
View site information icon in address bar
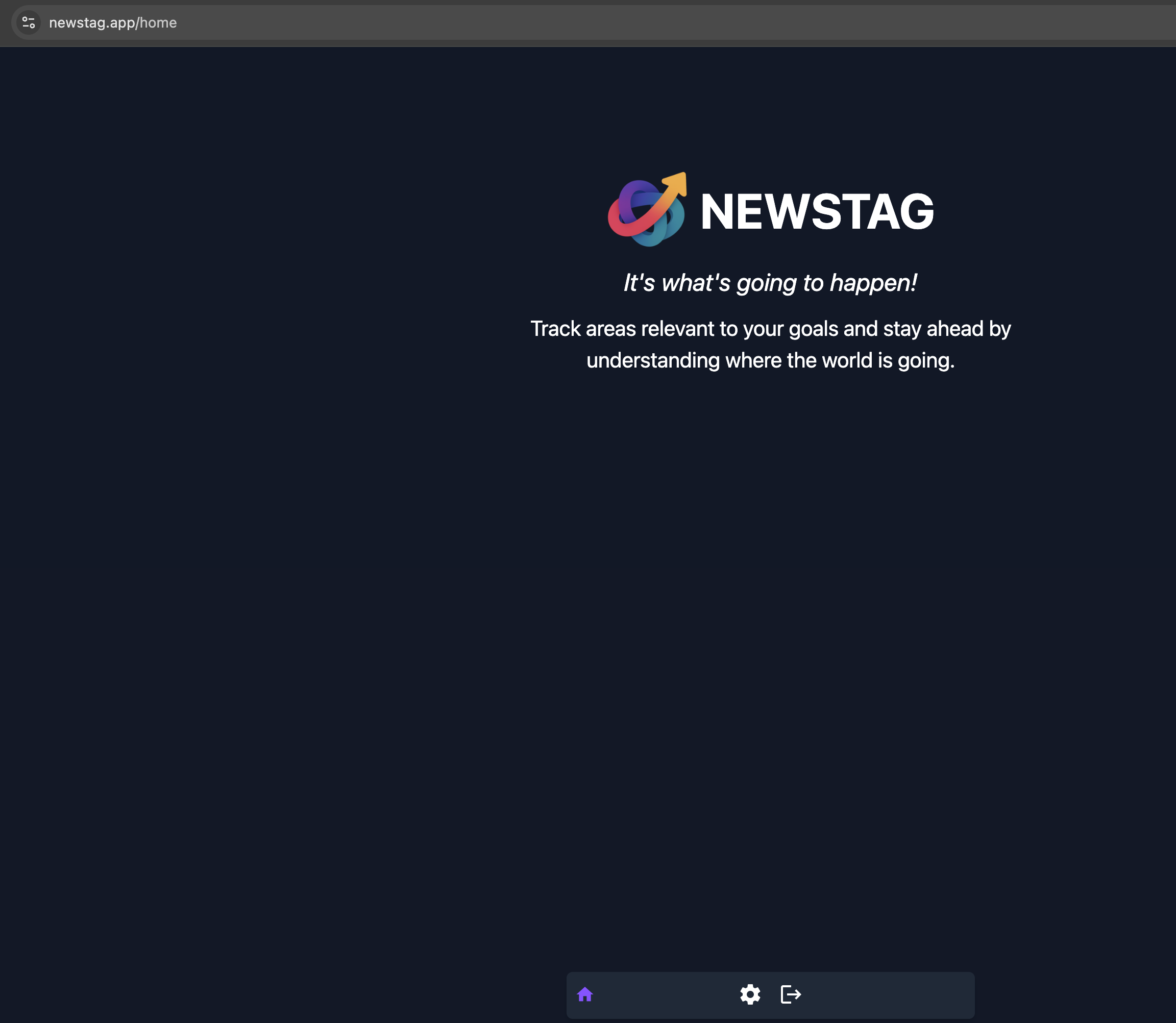coord(29,23)
